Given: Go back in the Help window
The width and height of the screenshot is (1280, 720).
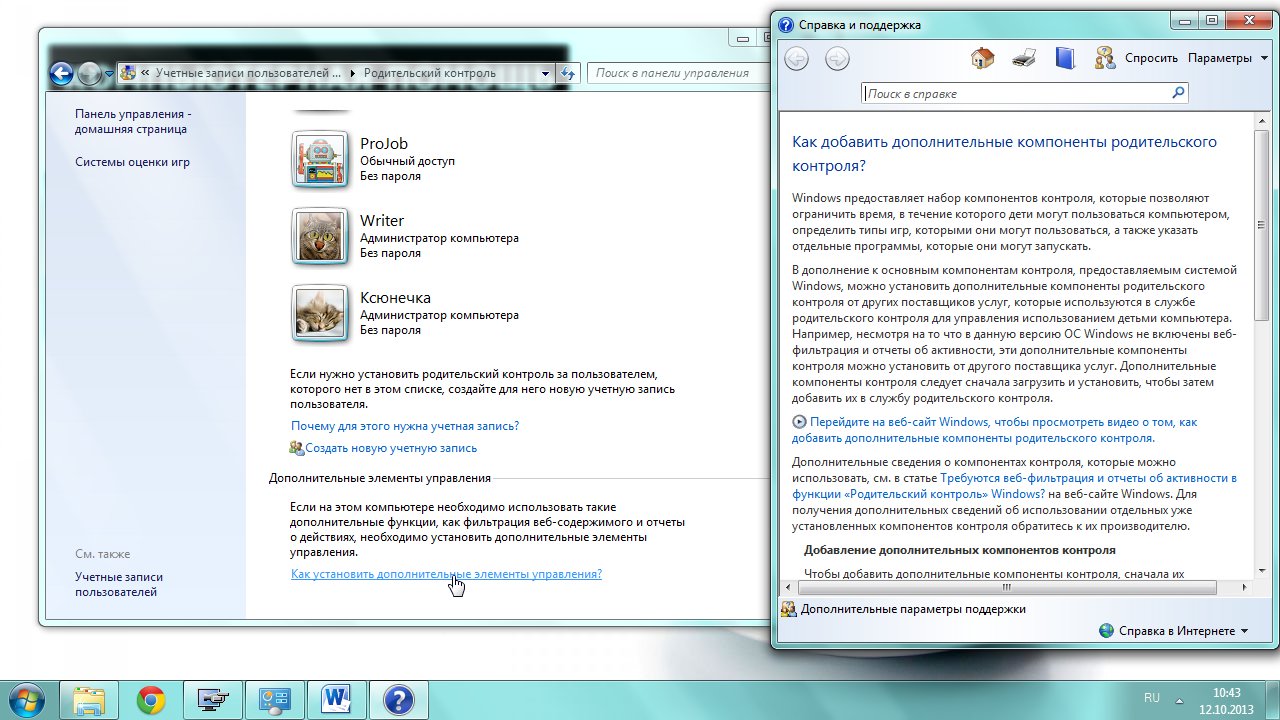Looking at the screenshot, I should coord(796,59).
